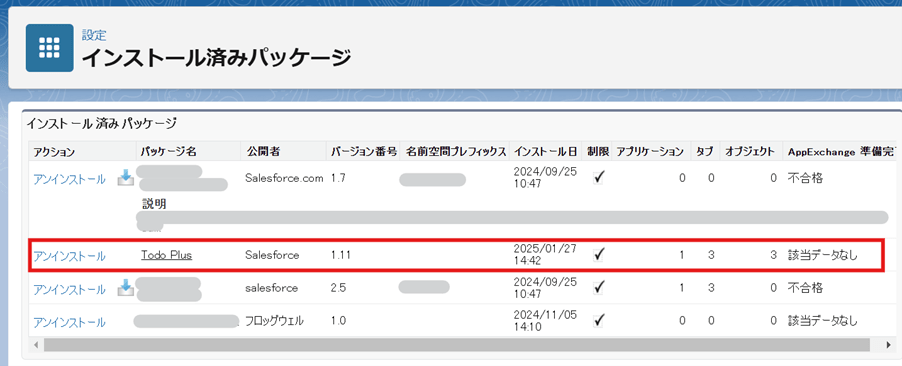Screen dimensions: 902x366
Task: Click version cell 2.5
Action: click(338, 288)
